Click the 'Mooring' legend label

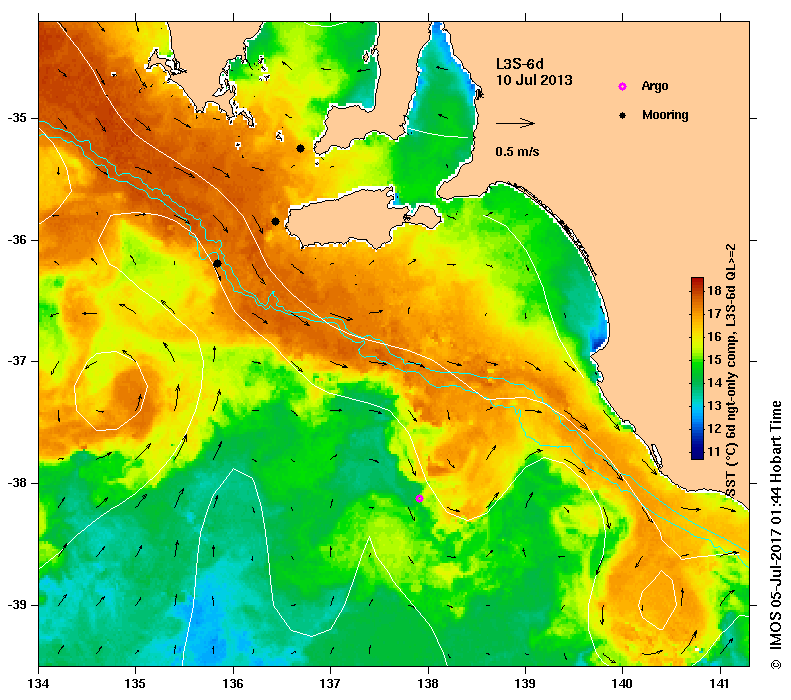pos(665,115)
